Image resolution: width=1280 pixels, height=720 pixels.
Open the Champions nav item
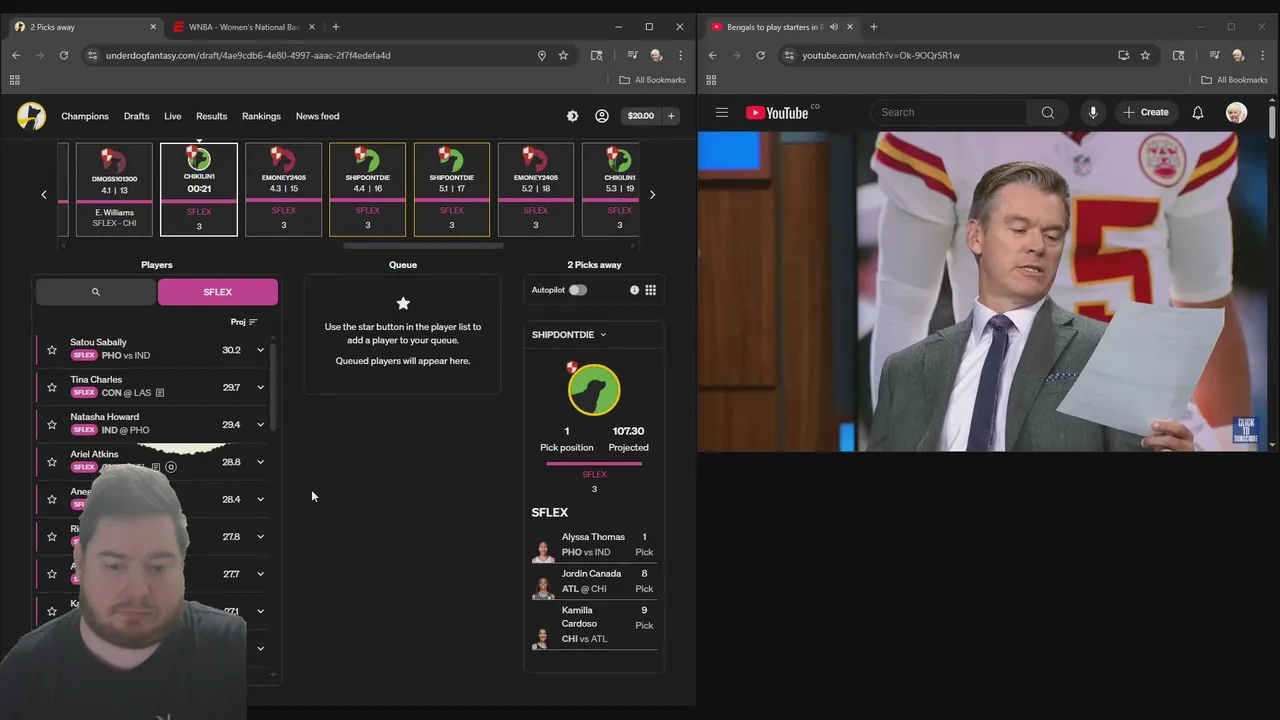(x=85, y=116)
